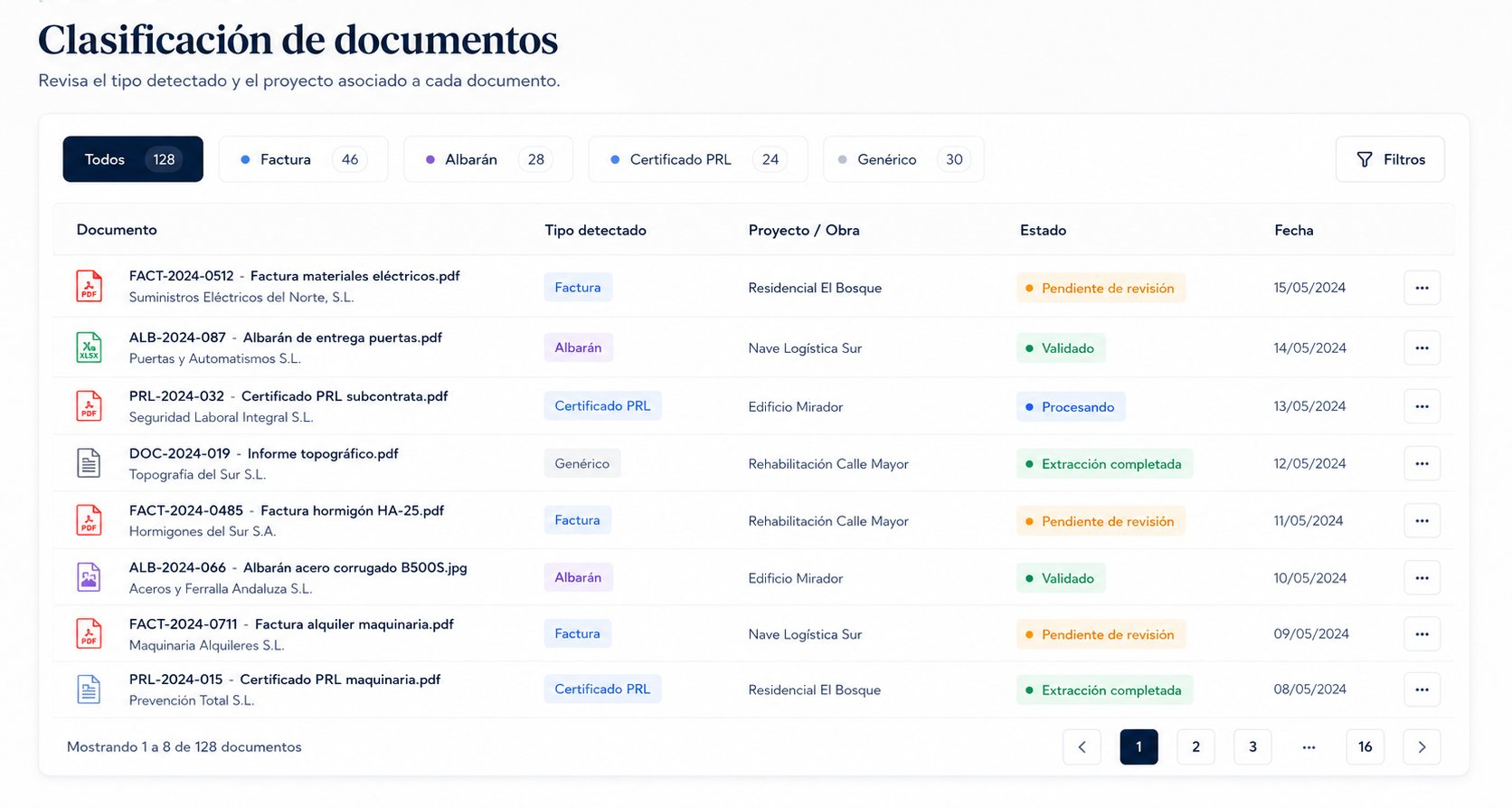Click the Factura tag for FACT-2024-0711
The width and height of the screenshot is (1512, 808).
[578, 633]
